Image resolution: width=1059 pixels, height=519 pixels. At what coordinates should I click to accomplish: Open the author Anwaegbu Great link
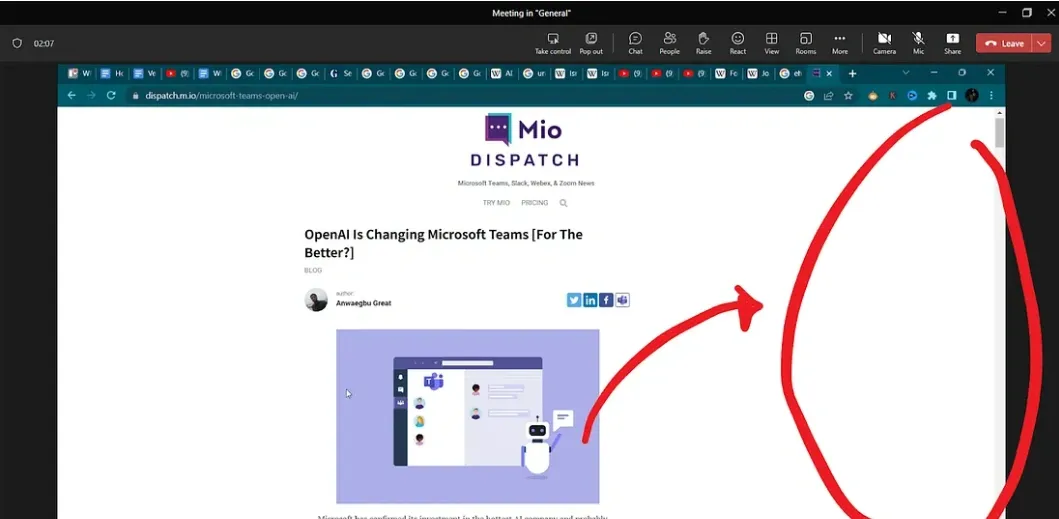363,303
